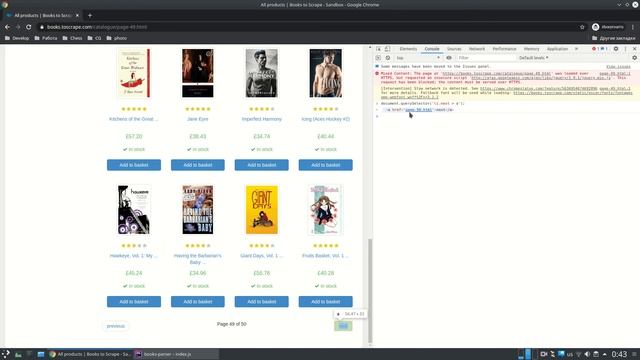
Task: Clear the console with the clear icon
Action: pos(388,58)
